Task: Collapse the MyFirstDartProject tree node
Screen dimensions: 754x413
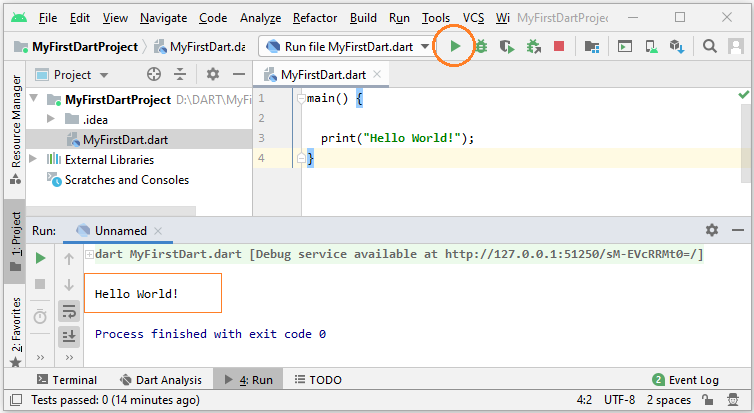Action: [34, 99]
